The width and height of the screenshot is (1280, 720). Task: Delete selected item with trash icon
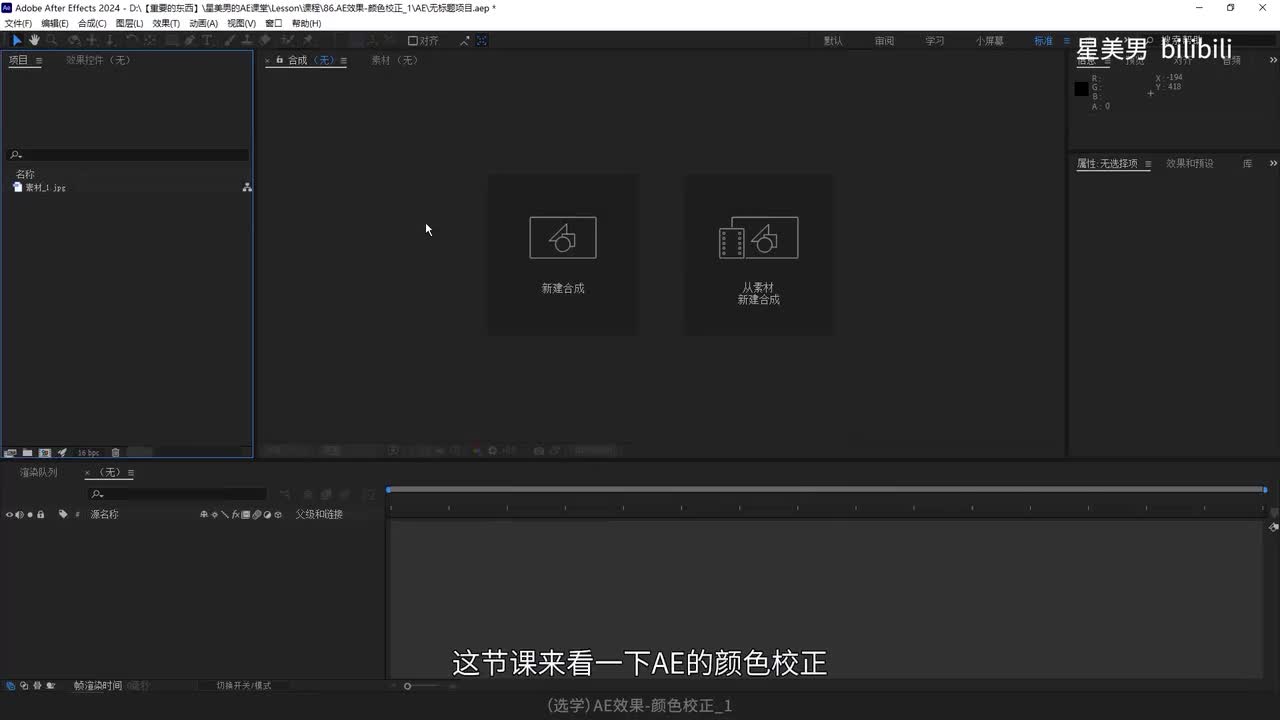click(115, 453)
